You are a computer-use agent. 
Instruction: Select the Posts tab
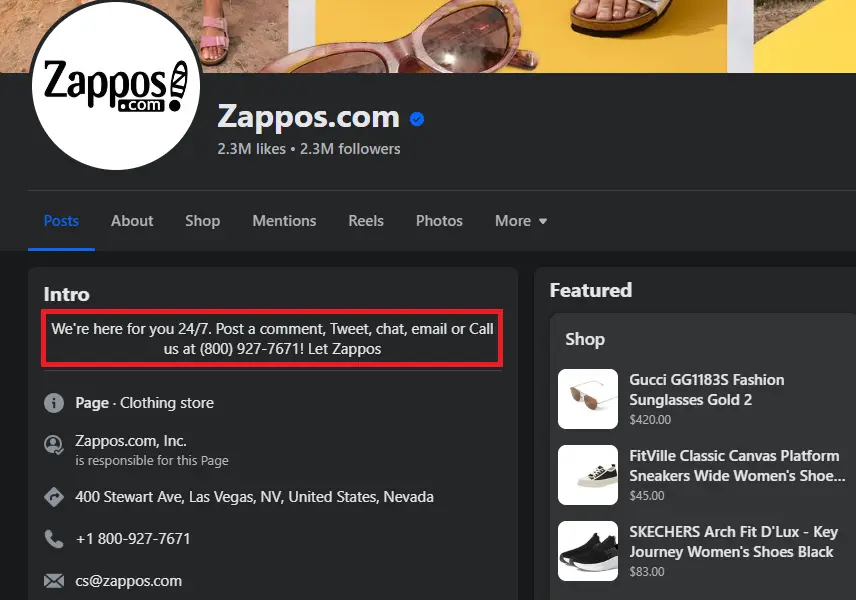click(61, 221)
